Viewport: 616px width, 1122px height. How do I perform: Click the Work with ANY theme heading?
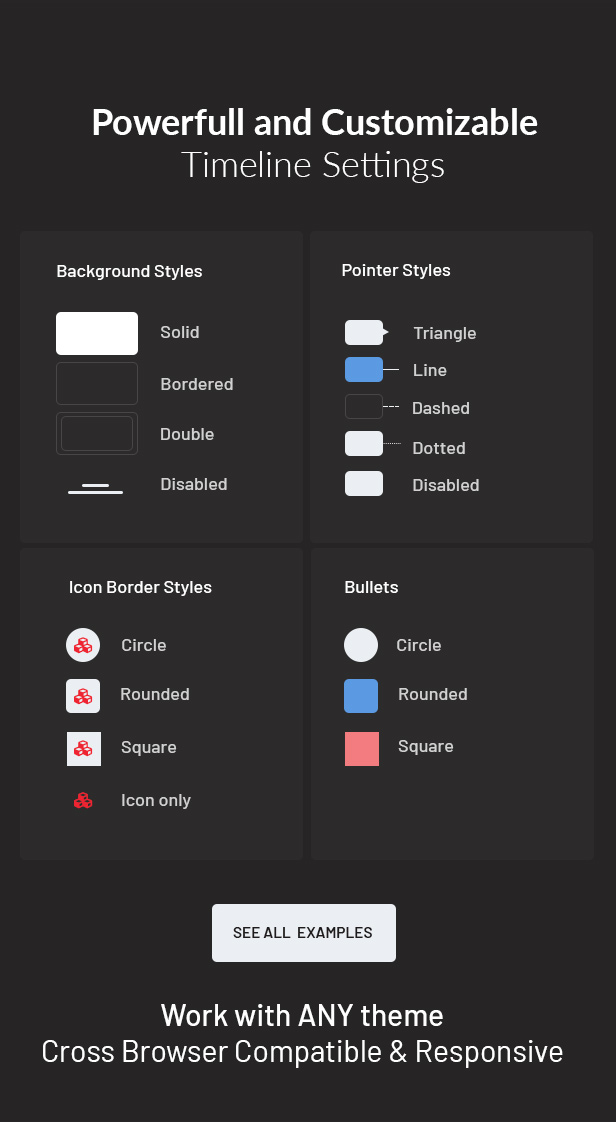click(x=302, y=1015)
